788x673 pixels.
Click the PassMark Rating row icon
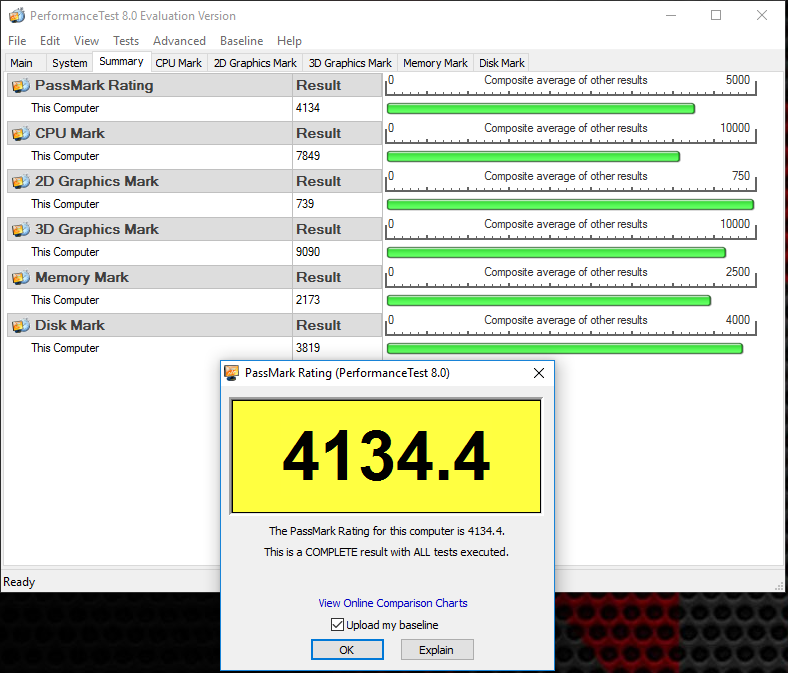click(21, 85)
